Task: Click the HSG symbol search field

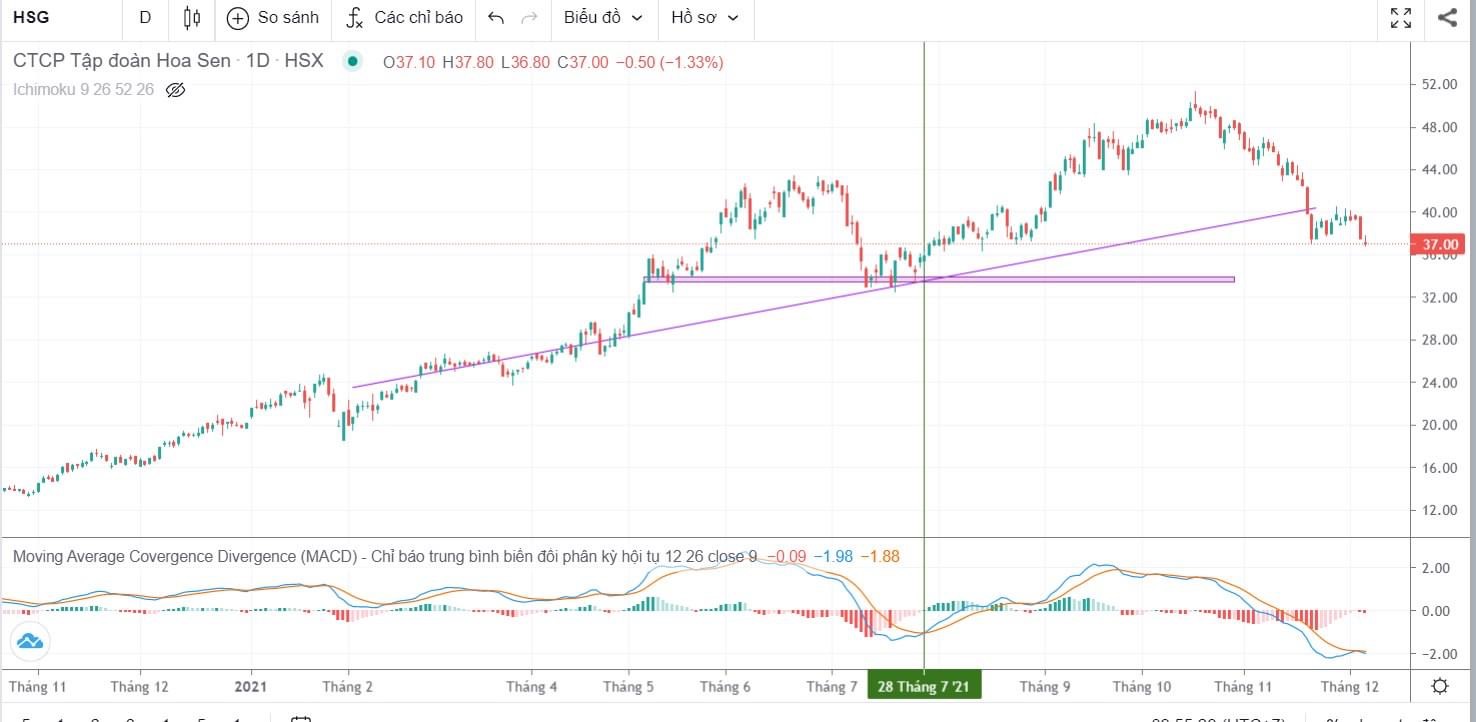Action: (x=60, y=18)
